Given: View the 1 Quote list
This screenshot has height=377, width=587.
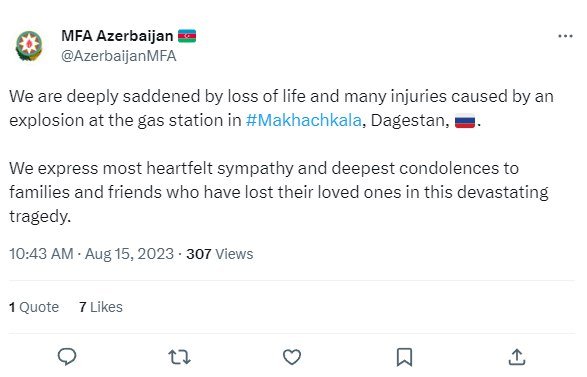Looking at the screenshot, I should [x=34, y=307].
